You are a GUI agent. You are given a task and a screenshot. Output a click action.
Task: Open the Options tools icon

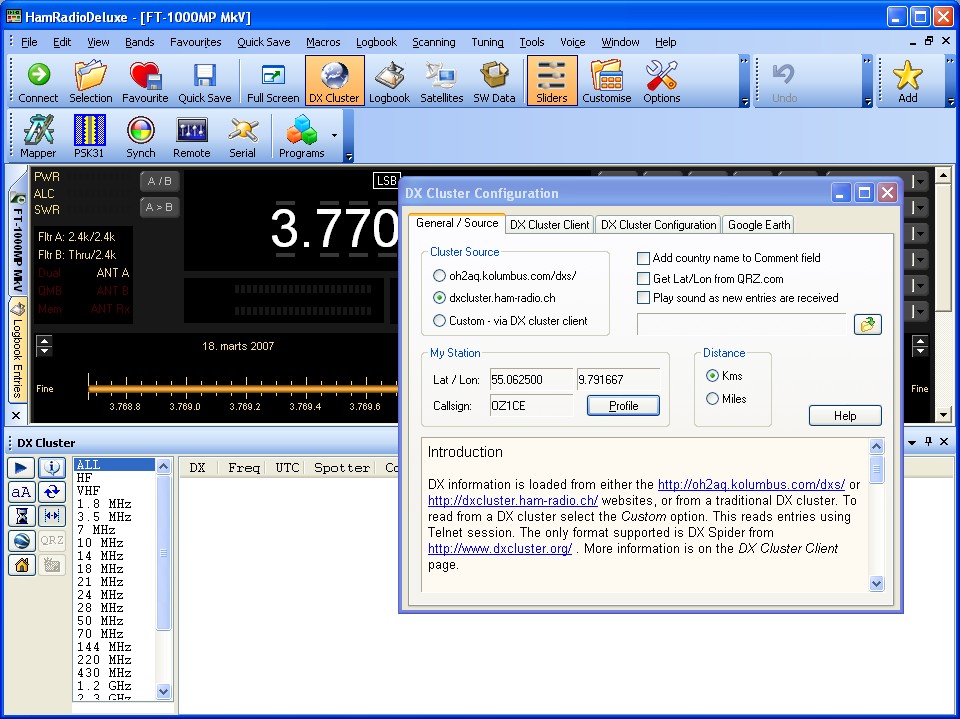(x=661, y=81)
